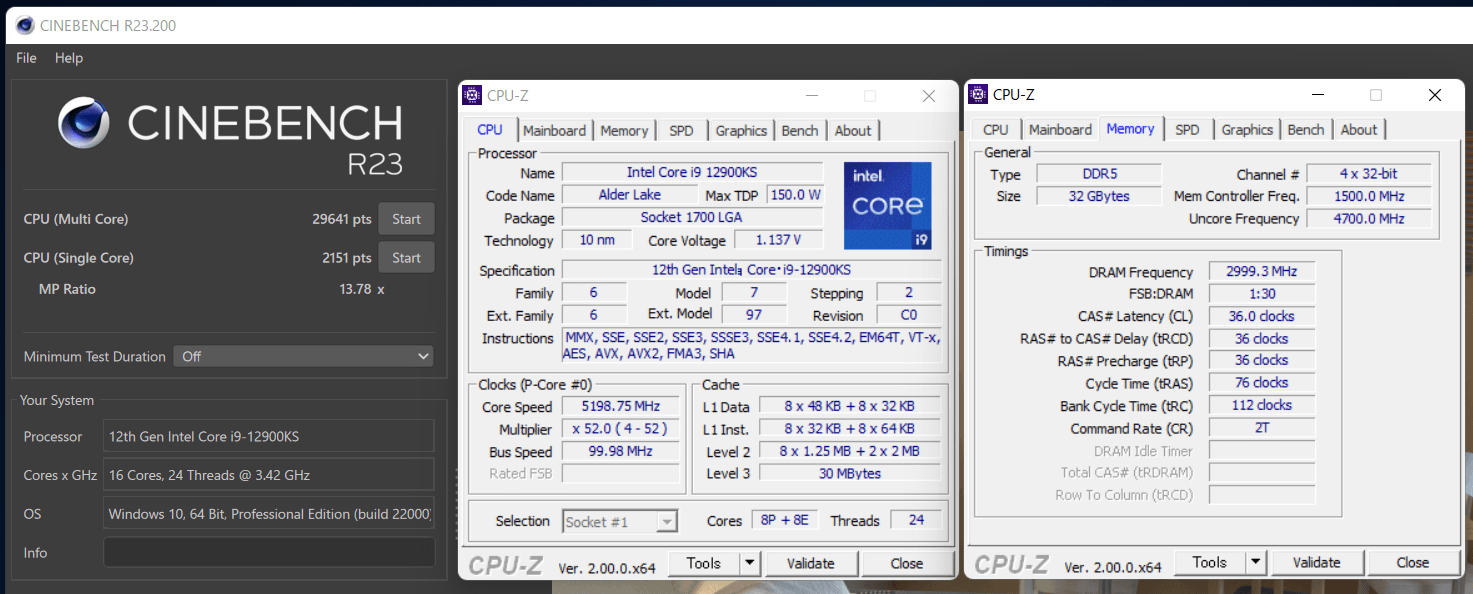Click Tools button in left CPU-Z window
1473x594 pixels.
pos(704,563)
